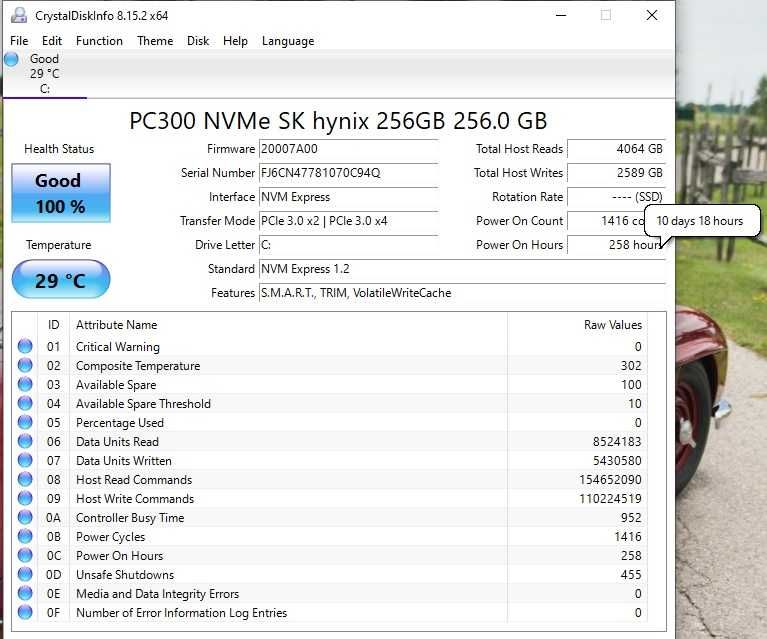The image size is (767, 639).
Task: Open the Theme menu
Action: 155,41
